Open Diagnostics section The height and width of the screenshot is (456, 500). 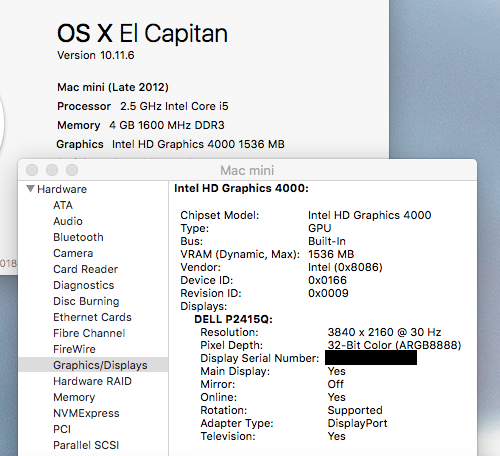[84, 285]
